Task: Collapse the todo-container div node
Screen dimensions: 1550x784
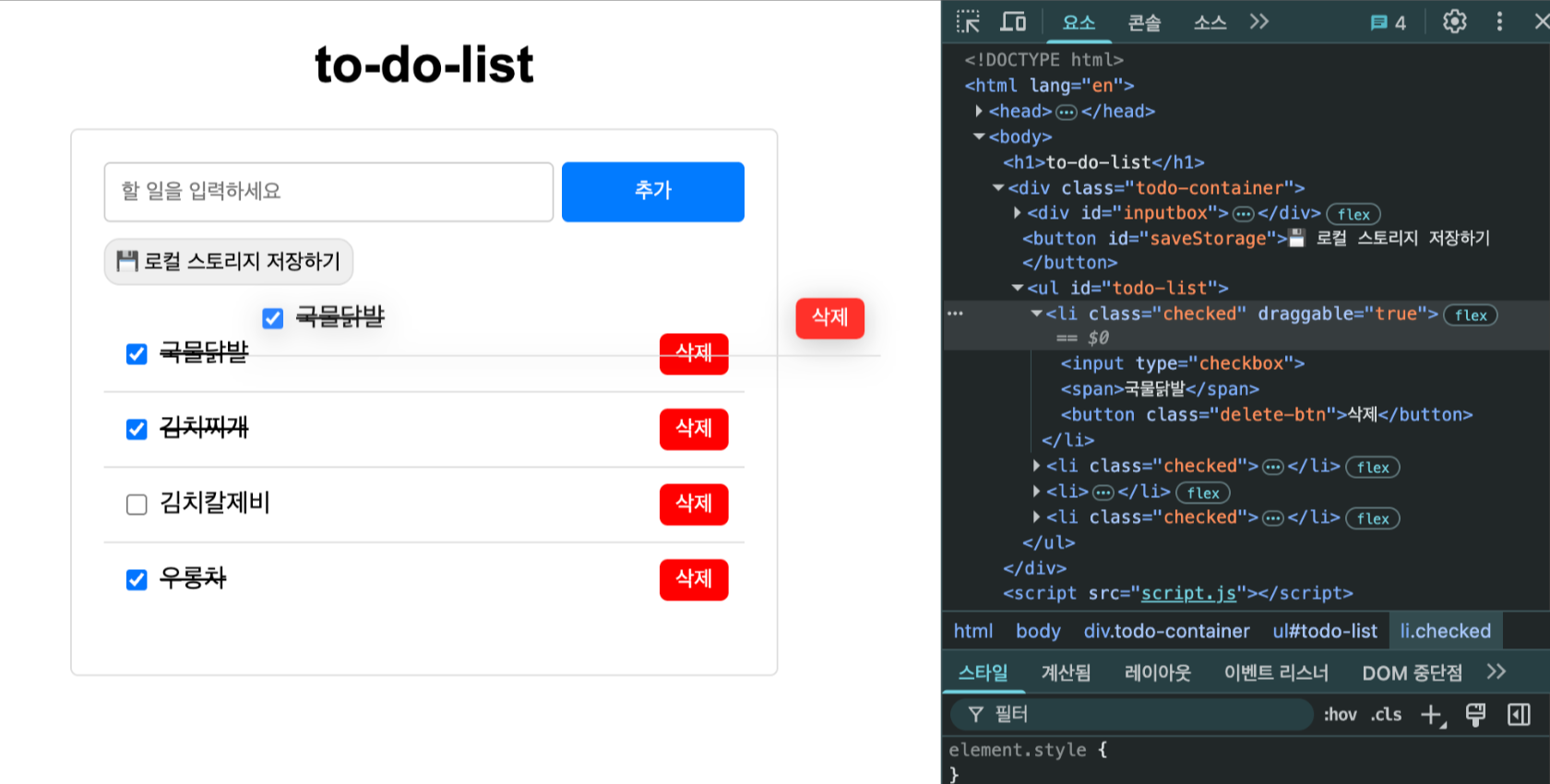Action: coord(998,188)
